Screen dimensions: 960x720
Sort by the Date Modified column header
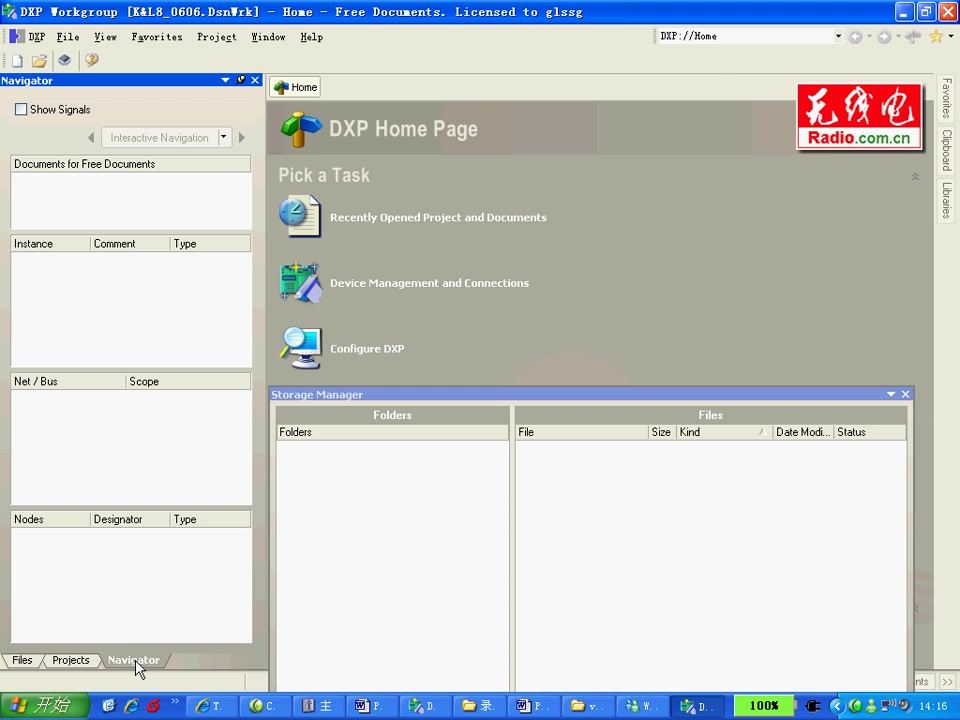tap(803, 432)
